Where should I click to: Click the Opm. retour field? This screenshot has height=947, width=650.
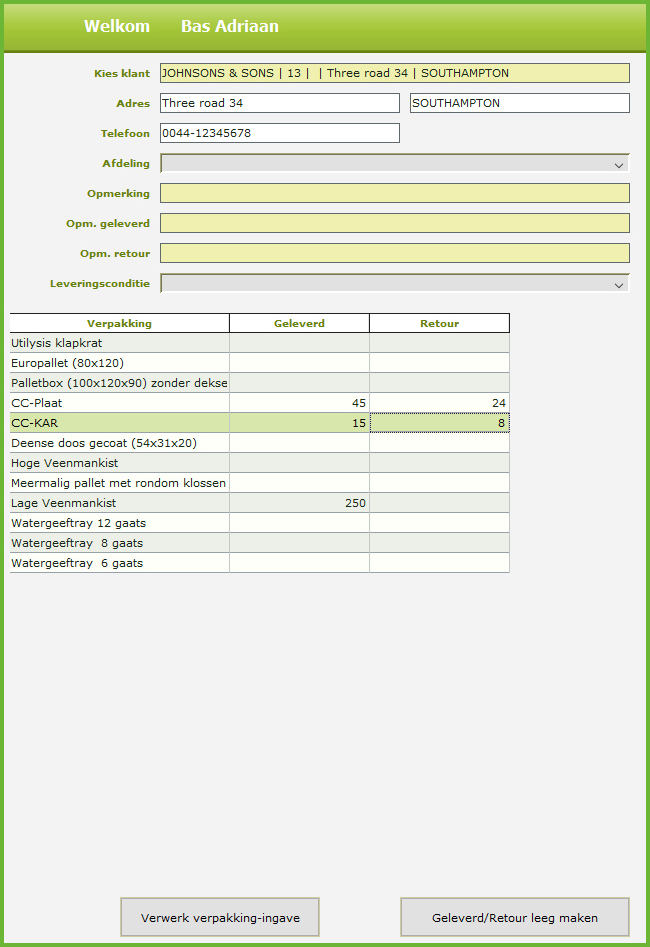point(394,253)
